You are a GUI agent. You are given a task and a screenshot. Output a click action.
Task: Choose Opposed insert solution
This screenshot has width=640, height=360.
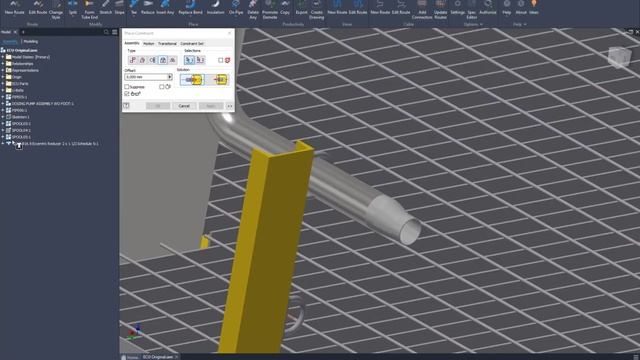(192, 80)
